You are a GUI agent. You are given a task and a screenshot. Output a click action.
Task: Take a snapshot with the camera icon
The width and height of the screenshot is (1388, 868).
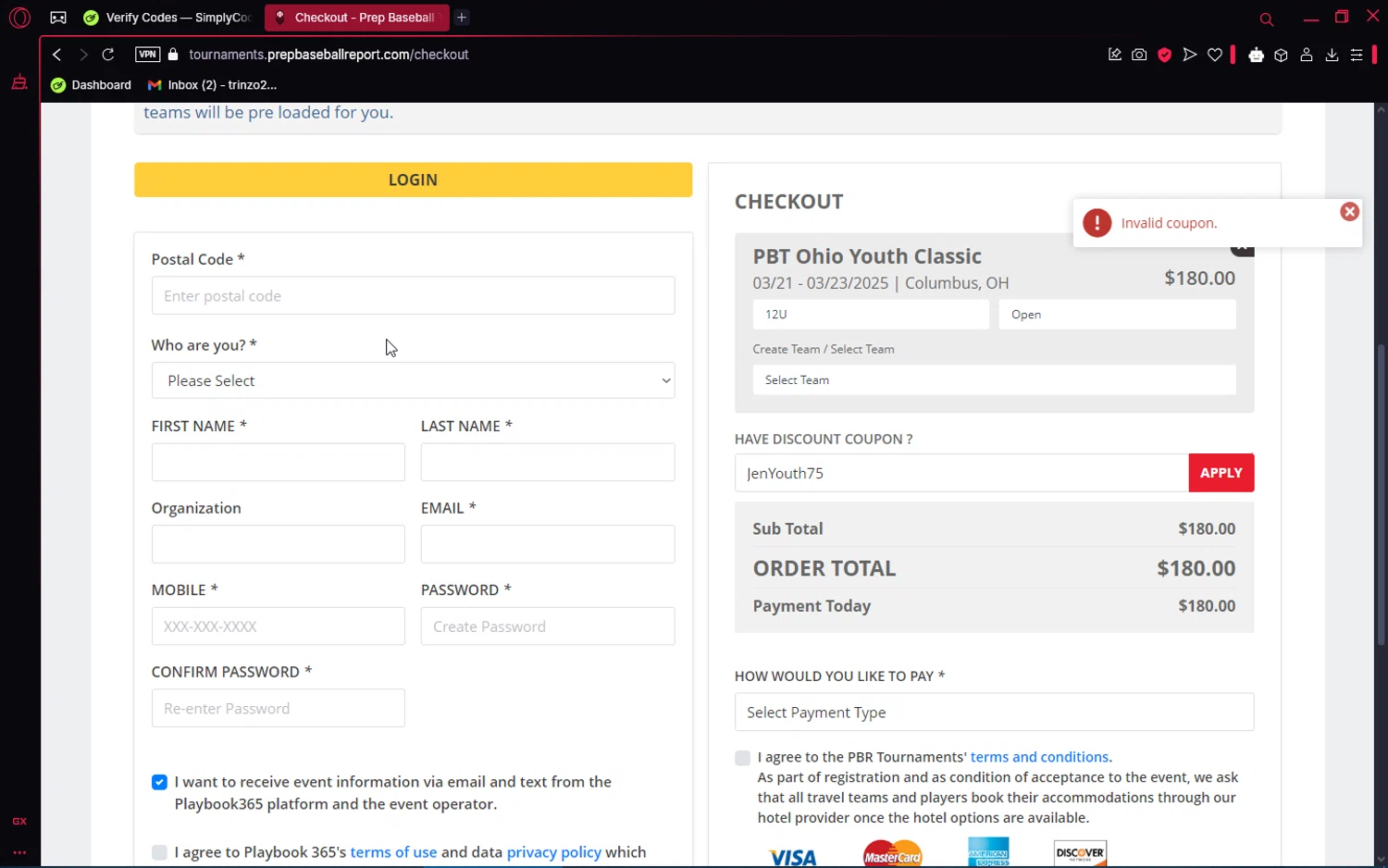click(1139, 55)
